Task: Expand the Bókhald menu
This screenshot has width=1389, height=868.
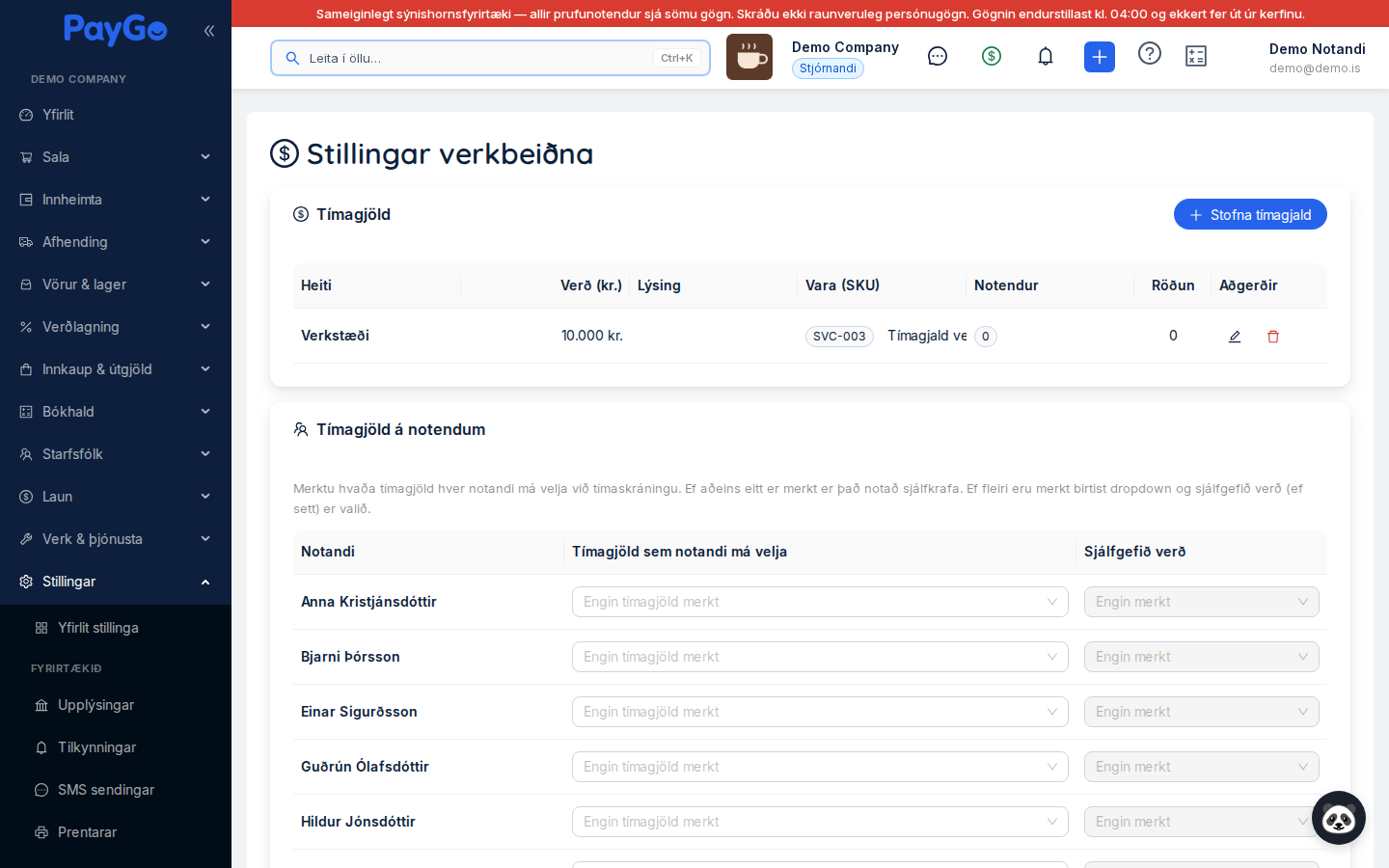Action: pyautogui.click(x=116, y=412)
